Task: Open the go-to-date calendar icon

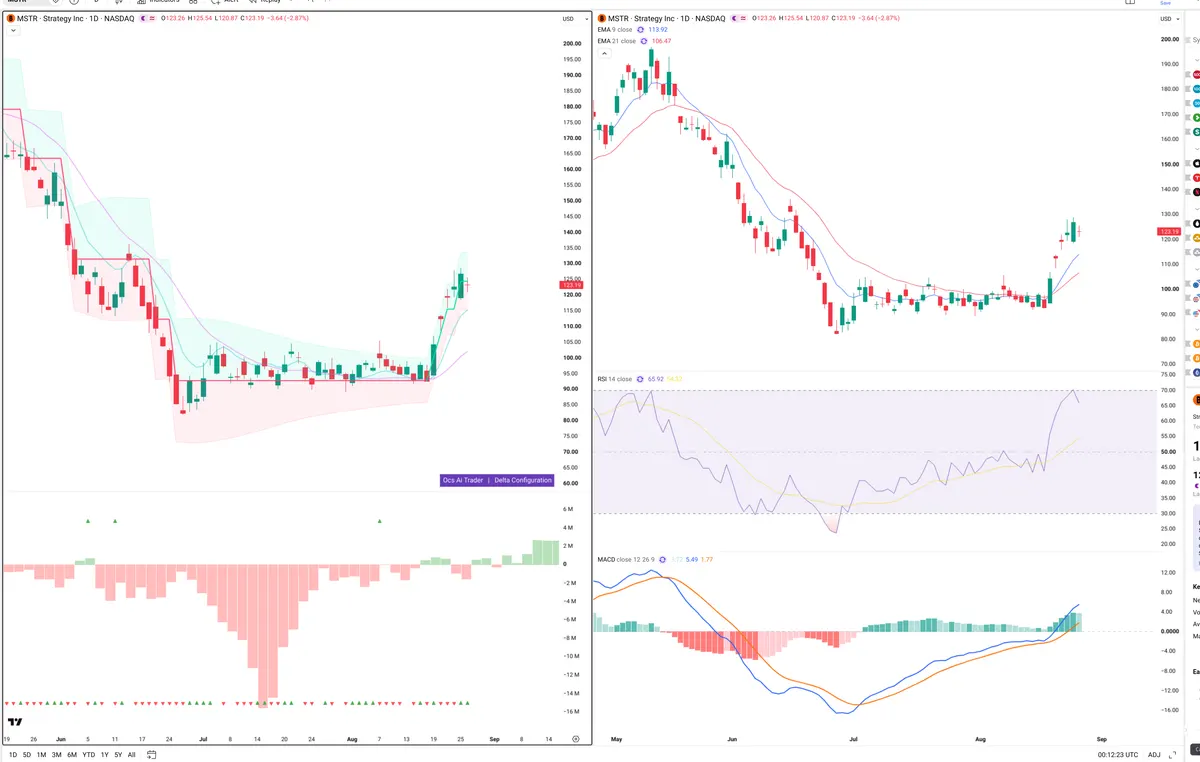Action: 151,754
